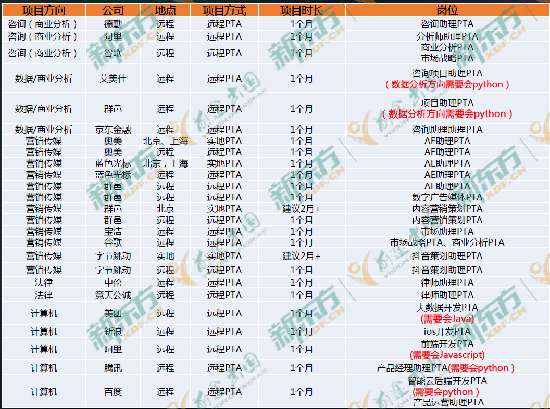The height and width of the screenshot is (409, 550).
Task: Select the 市场战略PTA、商业分析PTA cell
Action: [447, 243]
